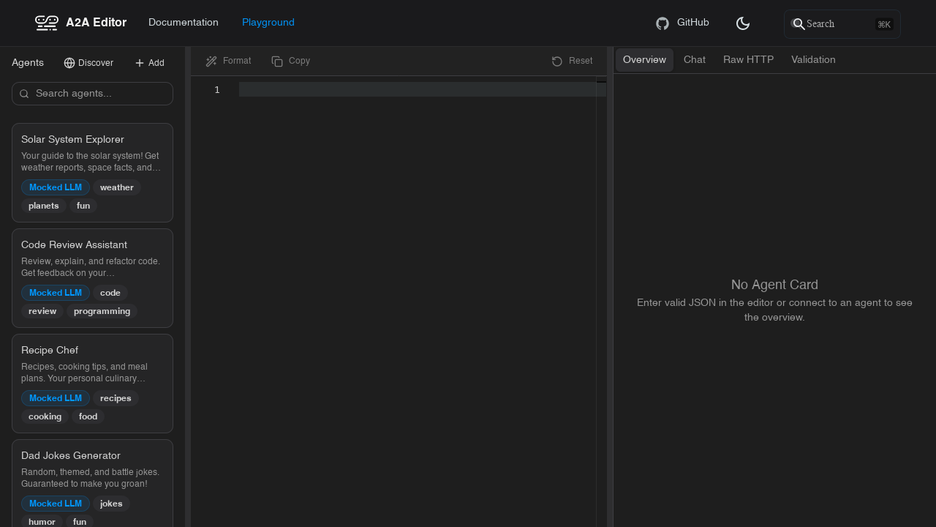This screenshot has width=936, height=527.
Task: Click line 1 in the JSON editor
Action: pyautogui.click(x=422, y=90)
